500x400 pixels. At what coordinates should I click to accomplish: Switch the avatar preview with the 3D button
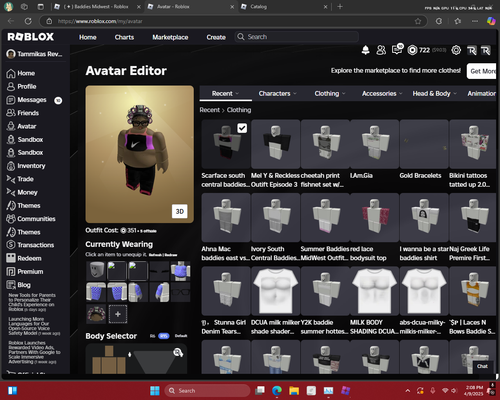coord(179,211)
